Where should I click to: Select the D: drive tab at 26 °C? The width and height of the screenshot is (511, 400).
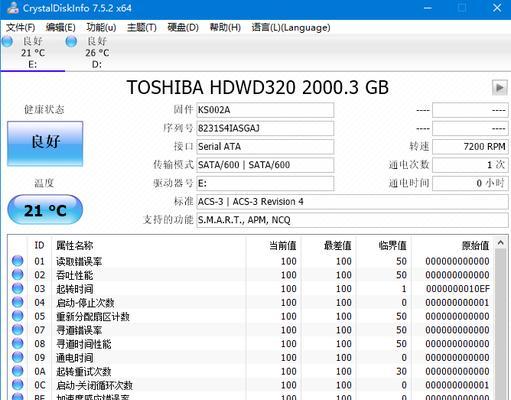tap(97, 53)
